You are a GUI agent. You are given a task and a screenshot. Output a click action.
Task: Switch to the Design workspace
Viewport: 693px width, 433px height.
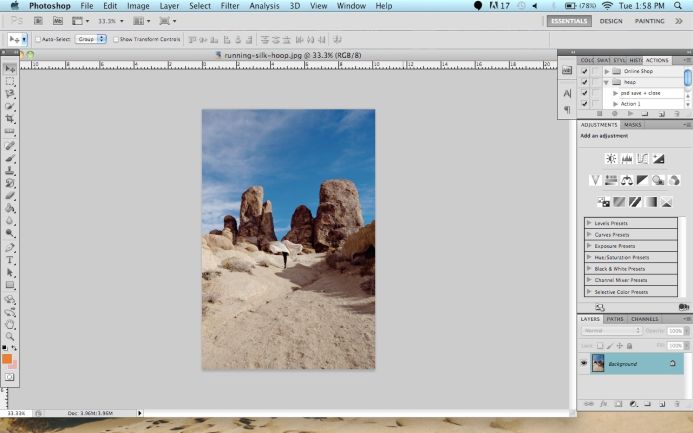click(610, 20)
